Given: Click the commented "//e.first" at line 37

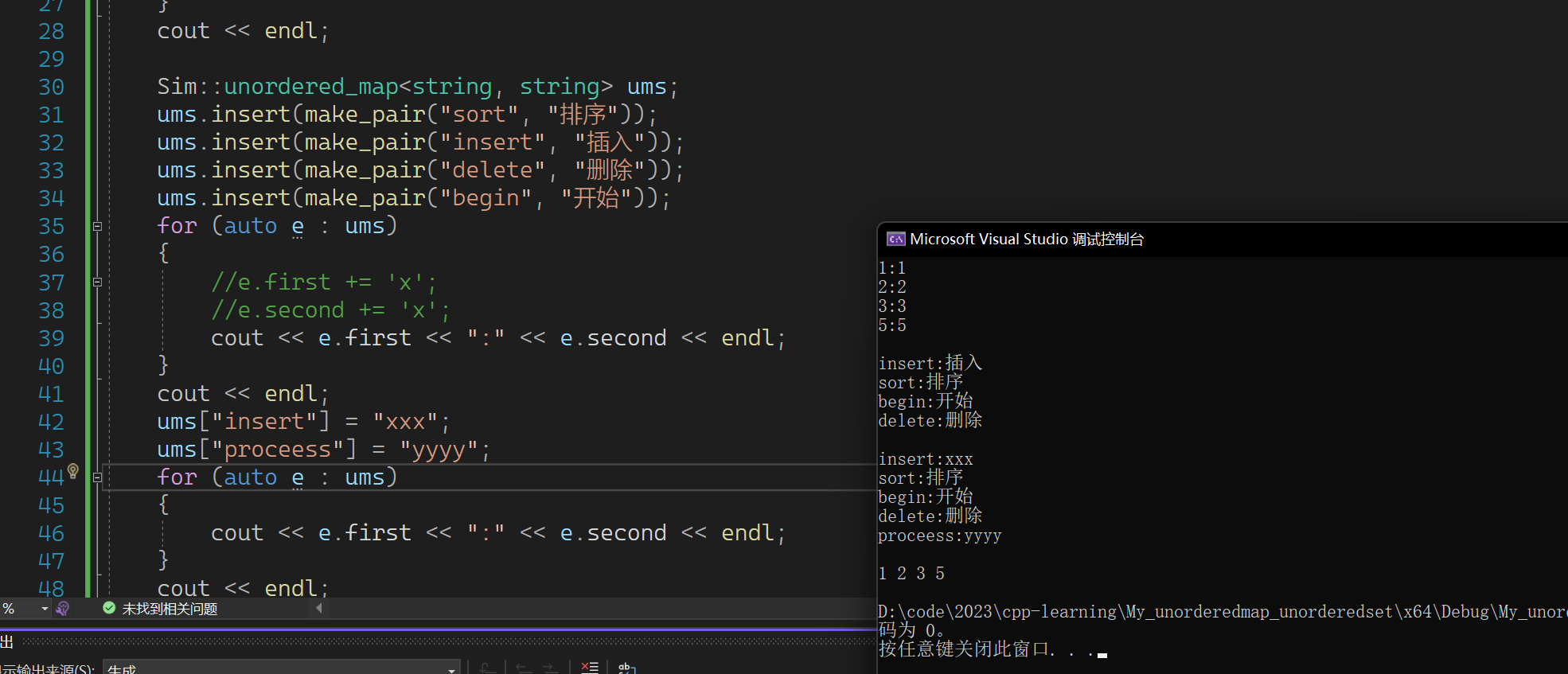Looking at the screenshot, I should point(271,282).
